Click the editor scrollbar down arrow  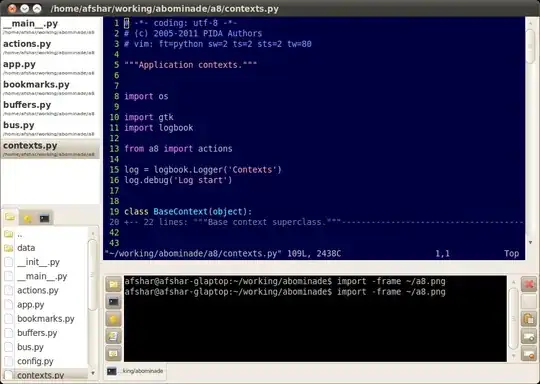pos(530,242)
